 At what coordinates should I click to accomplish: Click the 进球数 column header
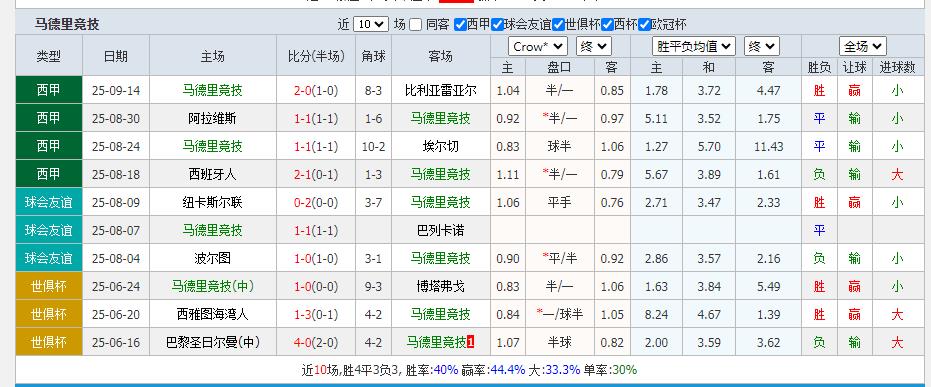click(897, 68)
